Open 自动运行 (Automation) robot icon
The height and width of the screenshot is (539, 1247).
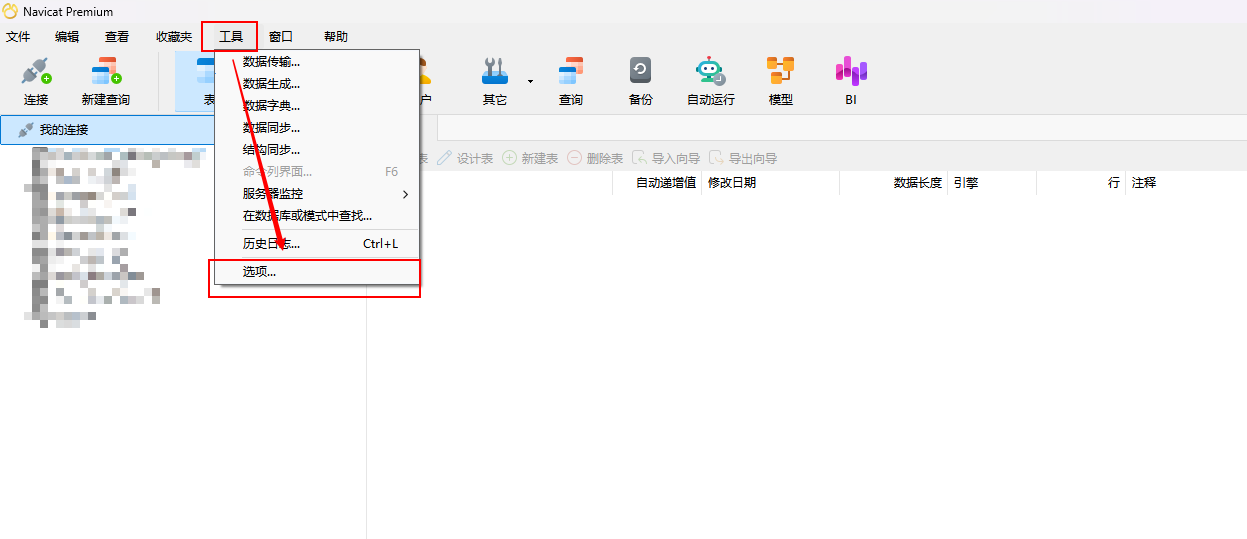(710, 80)
